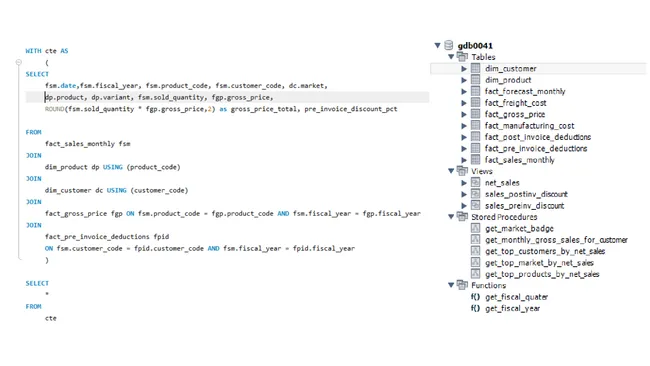The height and width of the screenshot is (366, 650).
Task: Collapse the CTE code fold marker
Action: pyautogui.click(x=19, y=62)
